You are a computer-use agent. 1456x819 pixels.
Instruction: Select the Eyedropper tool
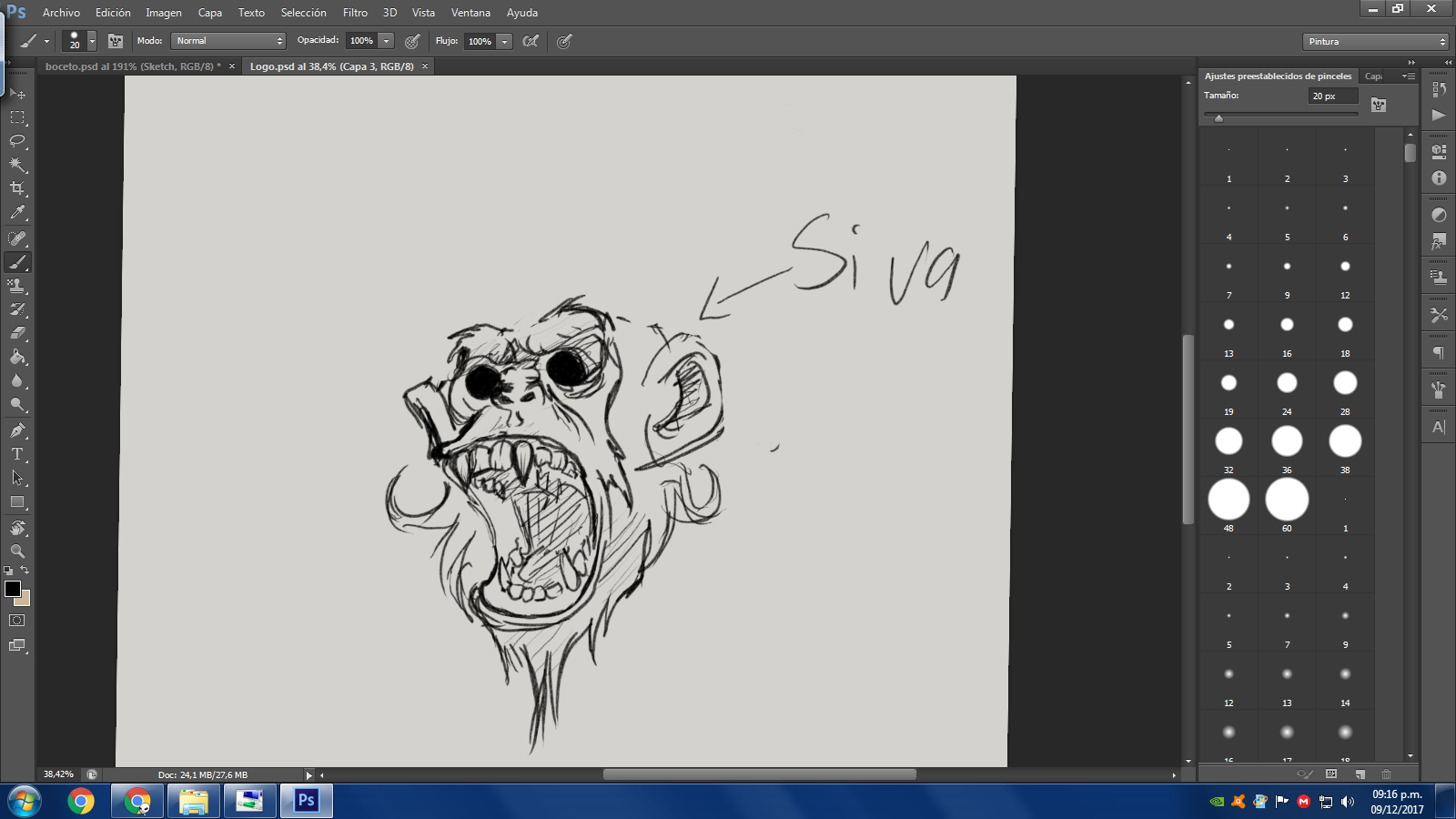[x=17, y=213]
